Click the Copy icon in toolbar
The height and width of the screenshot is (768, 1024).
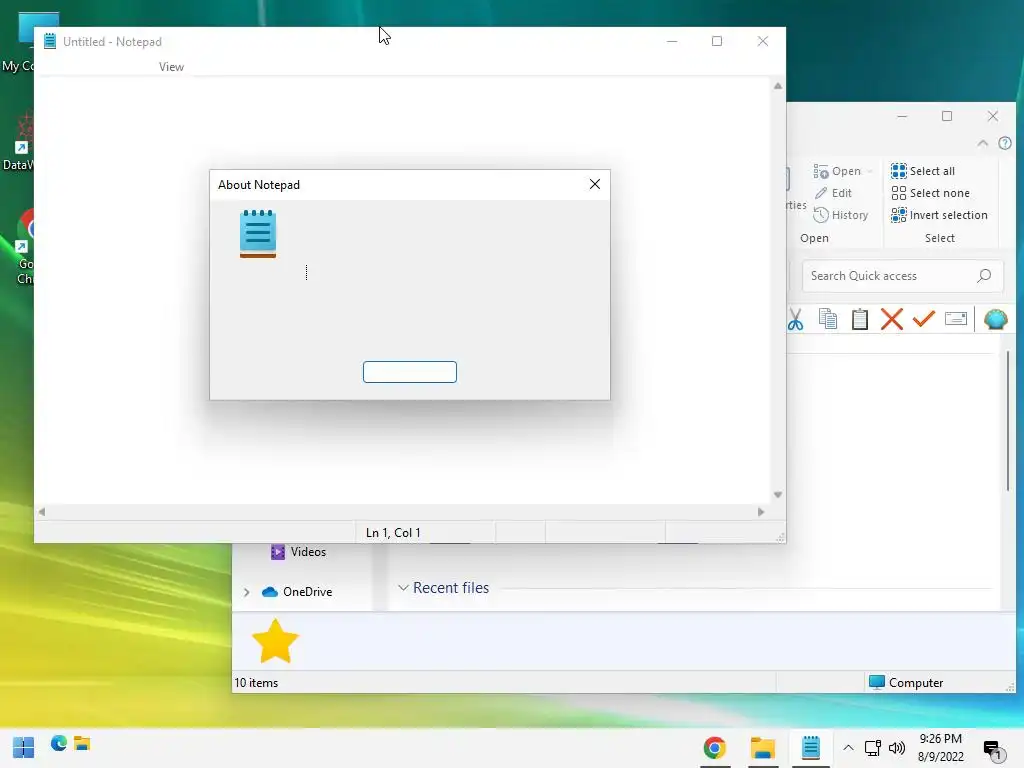827,319
